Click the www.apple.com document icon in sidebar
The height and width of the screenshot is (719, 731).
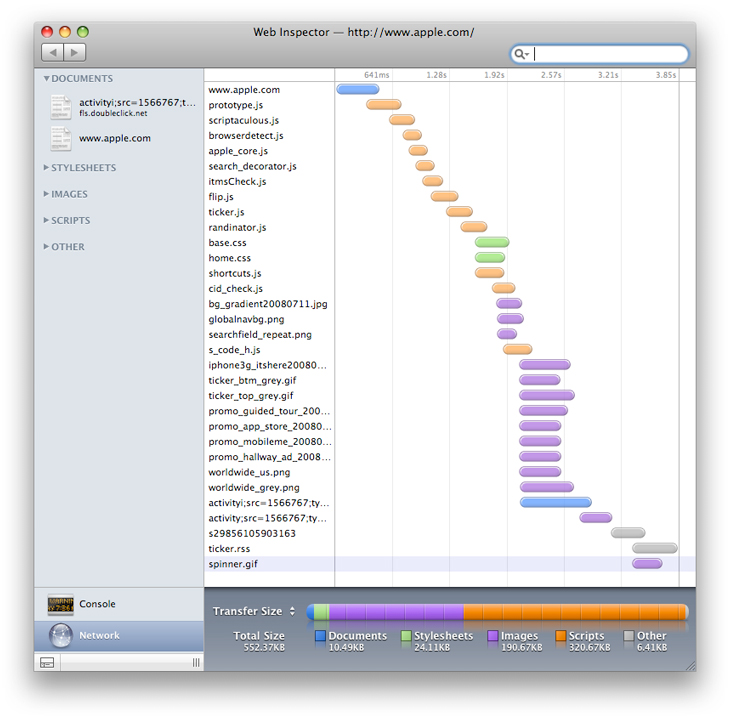(61, 138)
